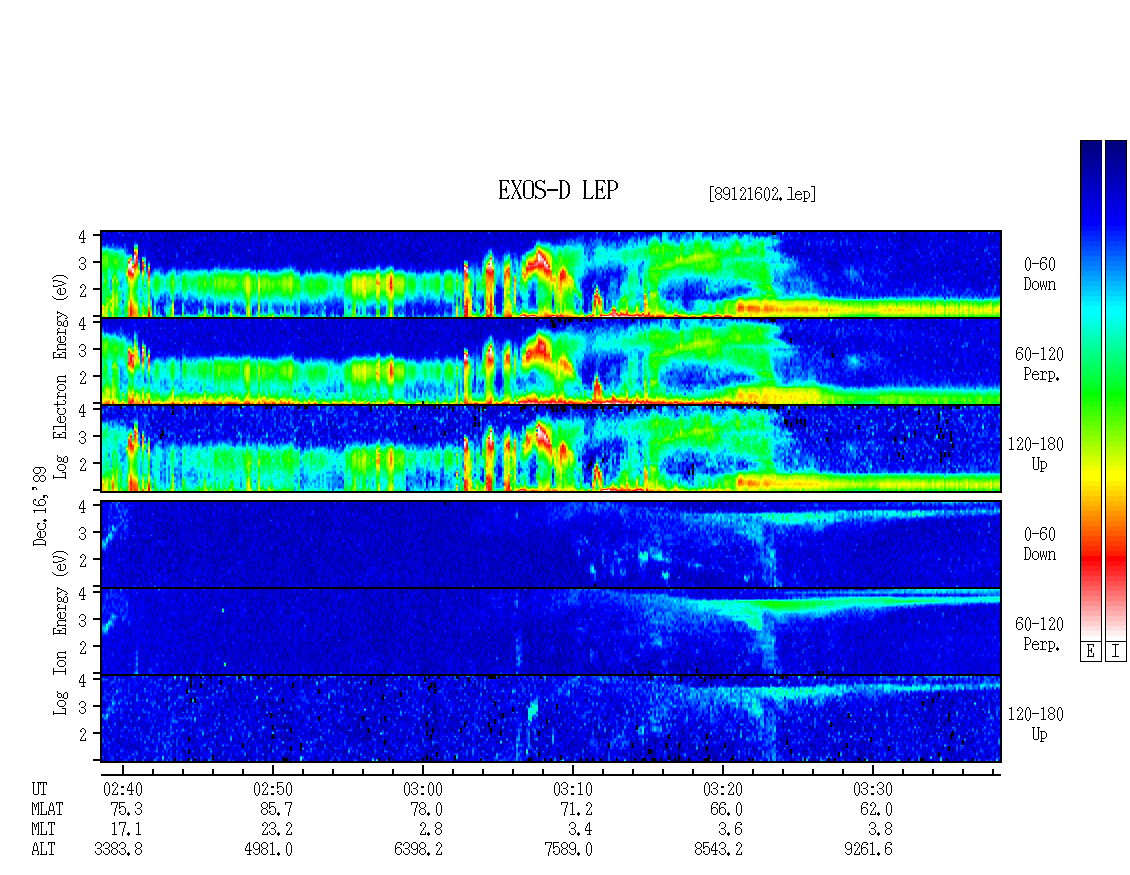The height and width of the screenshot is (875, 1130).
Task: Click the MLAT value 71.2
Action: tap(576, 809)
